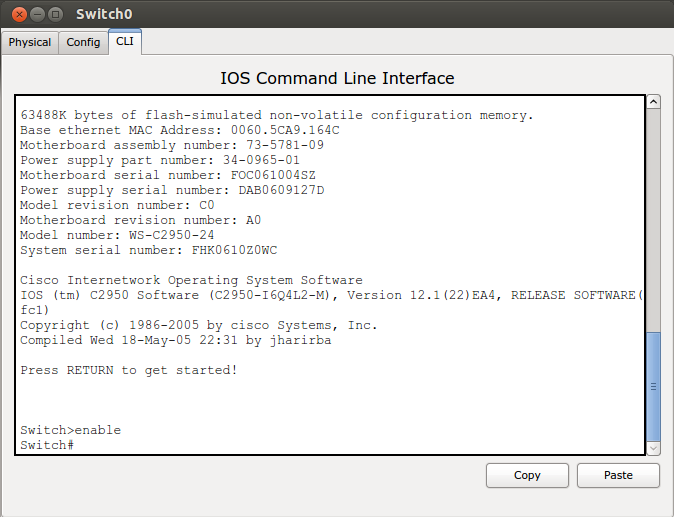Click the Base ethernet MAC Address line
Image resolution: width=674 pixels, height=517 pixels.
[180, 130]
